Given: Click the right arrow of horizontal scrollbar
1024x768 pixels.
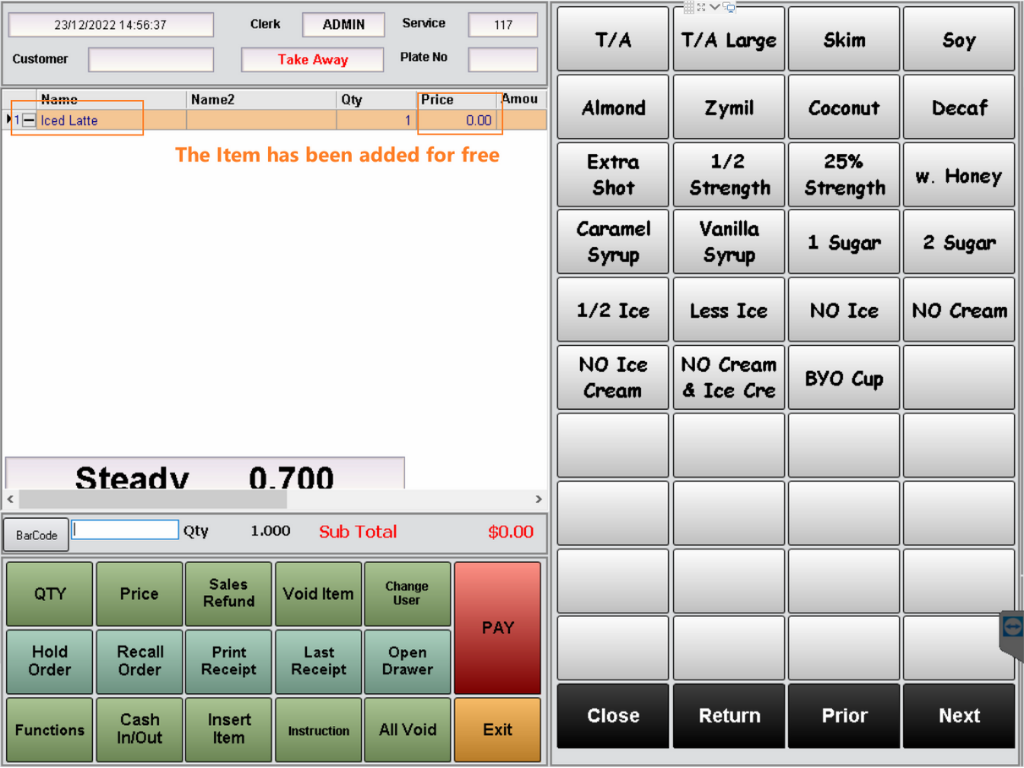Looking at the screenshot, I should pos(538,499).
